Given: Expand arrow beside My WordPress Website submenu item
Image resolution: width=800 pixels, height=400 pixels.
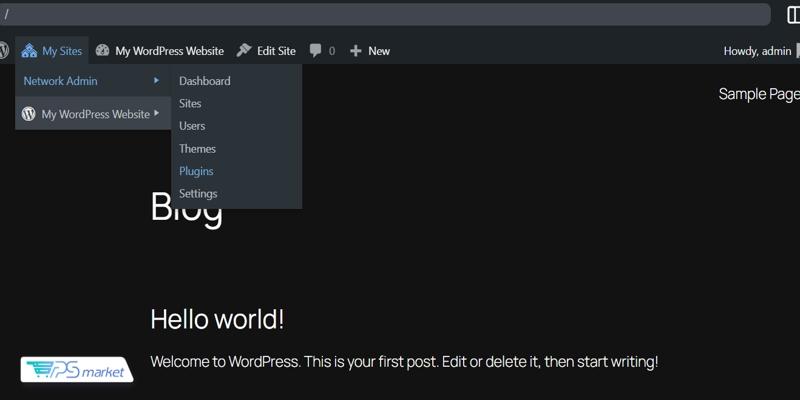Looking at the screenshot, I should coord(157,114).
